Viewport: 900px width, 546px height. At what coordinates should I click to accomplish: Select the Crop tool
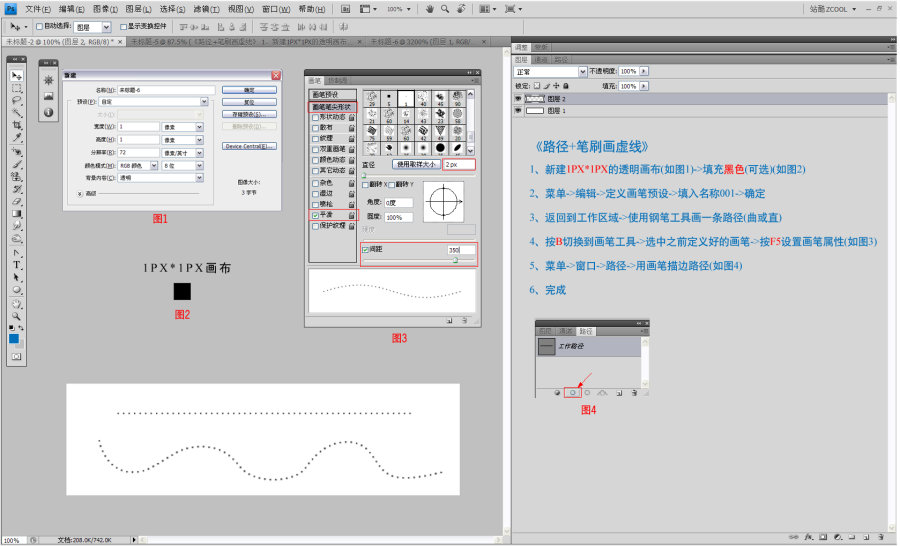click(x=16, y=125)
